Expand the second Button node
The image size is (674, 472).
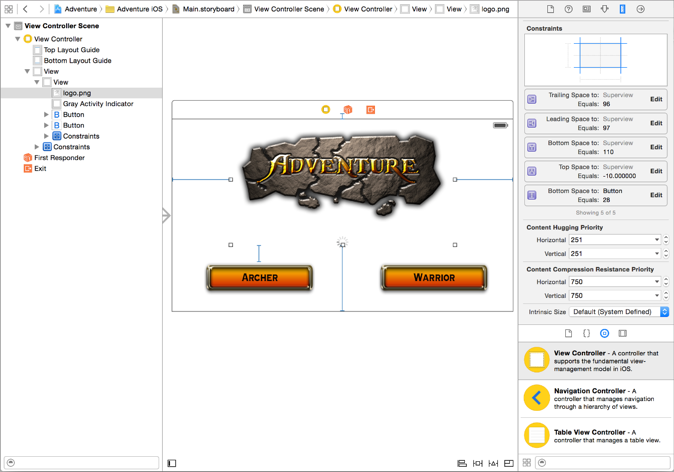46,125
